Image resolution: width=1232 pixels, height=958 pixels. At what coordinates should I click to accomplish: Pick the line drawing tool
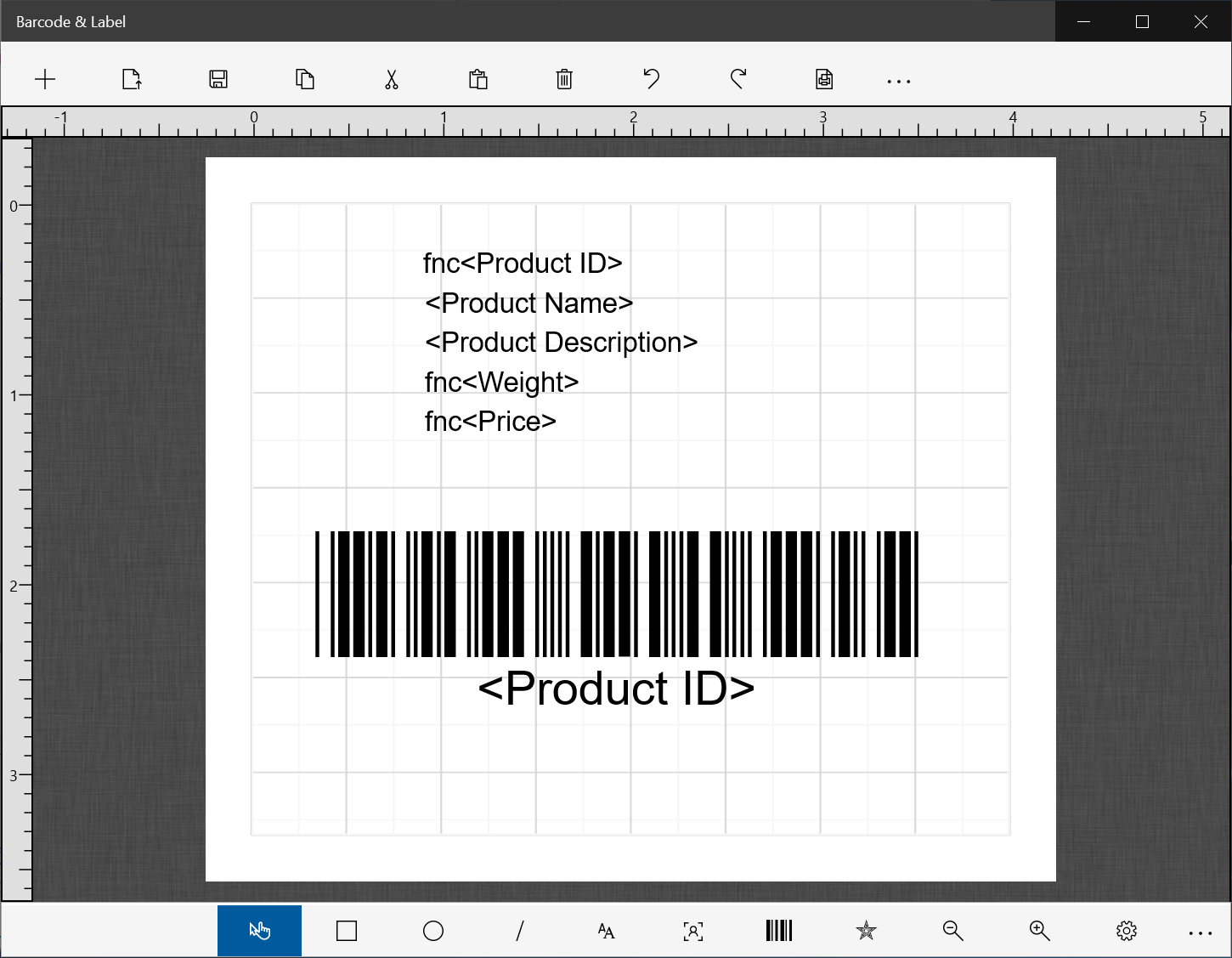tap(520, 931)
